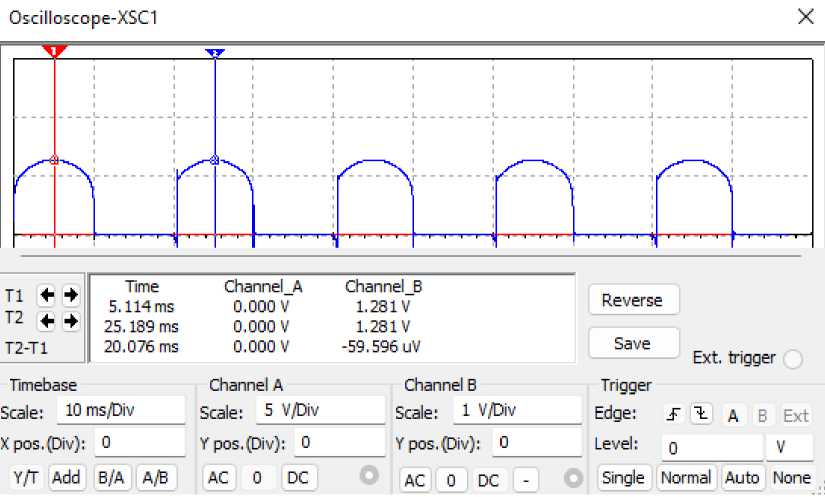
Task: Select falling edge trigger icon
Action: click(x=701, y=414)
